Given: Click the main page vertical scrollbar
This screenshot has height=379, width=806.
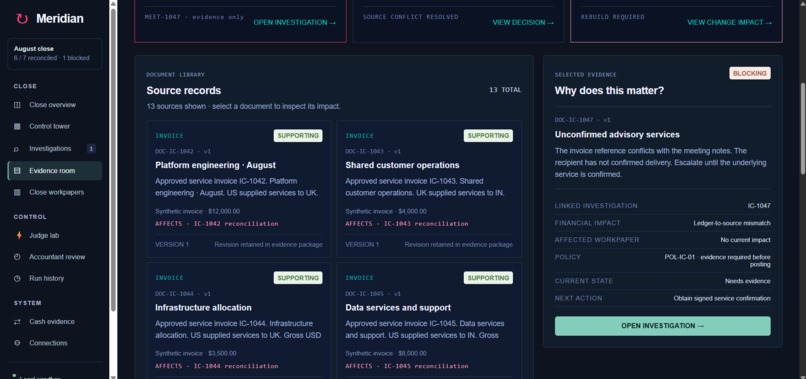Looking at the screenshot, I should [803, 129].
